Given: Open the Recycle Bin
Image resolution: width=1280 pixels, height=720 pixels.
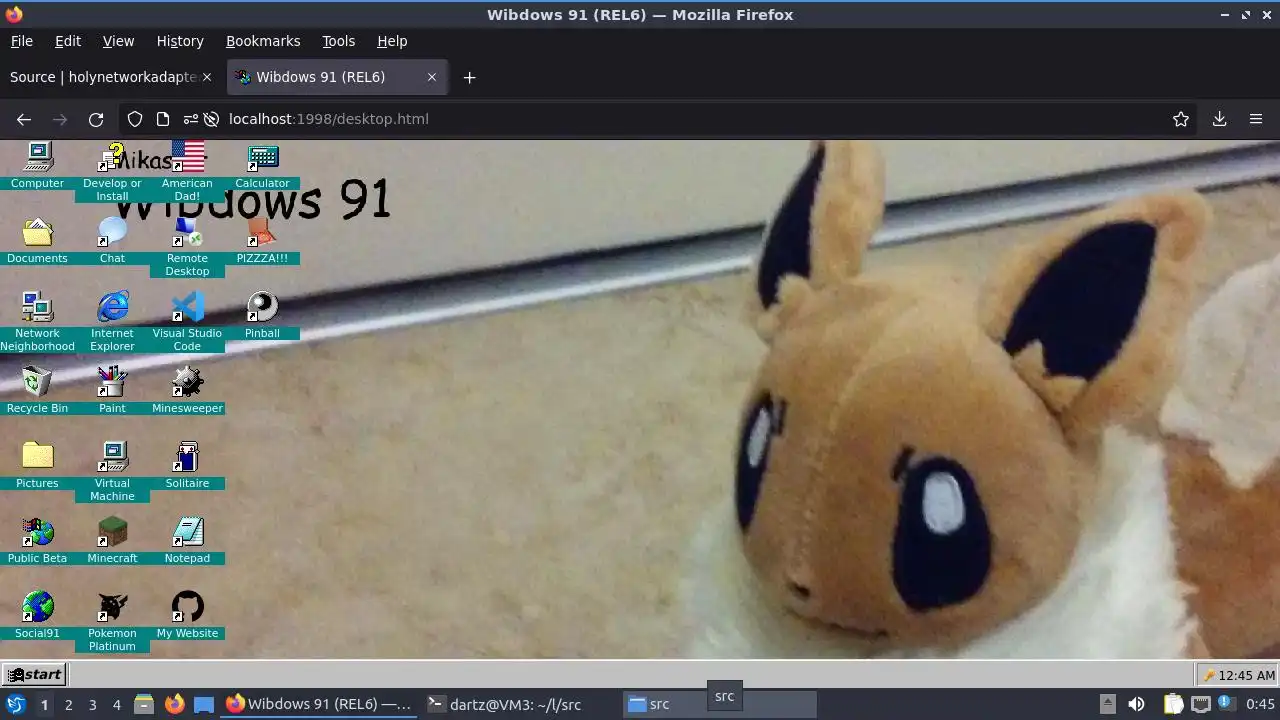Looking at the screenshot, I should [x=37, y=390].
